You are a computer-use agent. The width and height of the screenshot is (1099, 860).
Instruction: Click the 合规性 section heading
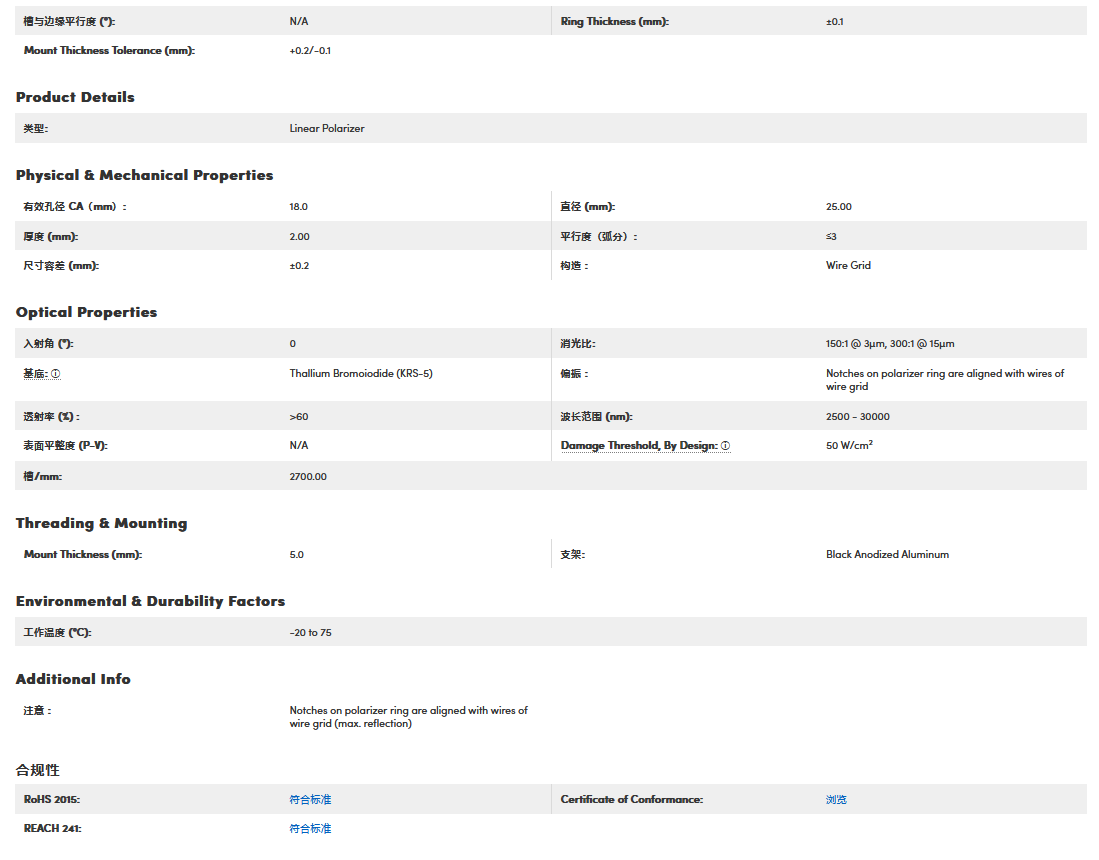tap(38, 770)
